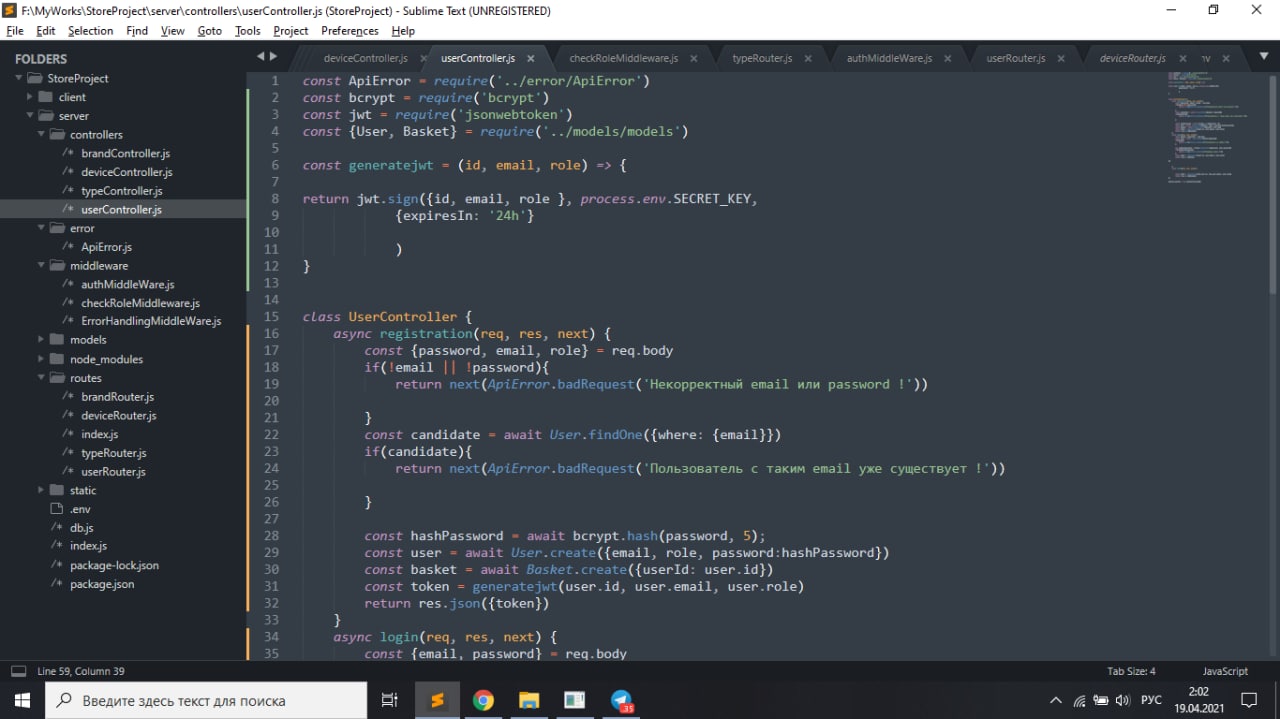Viewport: 1280px width, 719px height.
Task: Open db.js in the sidebar
Action: point(81,527)
